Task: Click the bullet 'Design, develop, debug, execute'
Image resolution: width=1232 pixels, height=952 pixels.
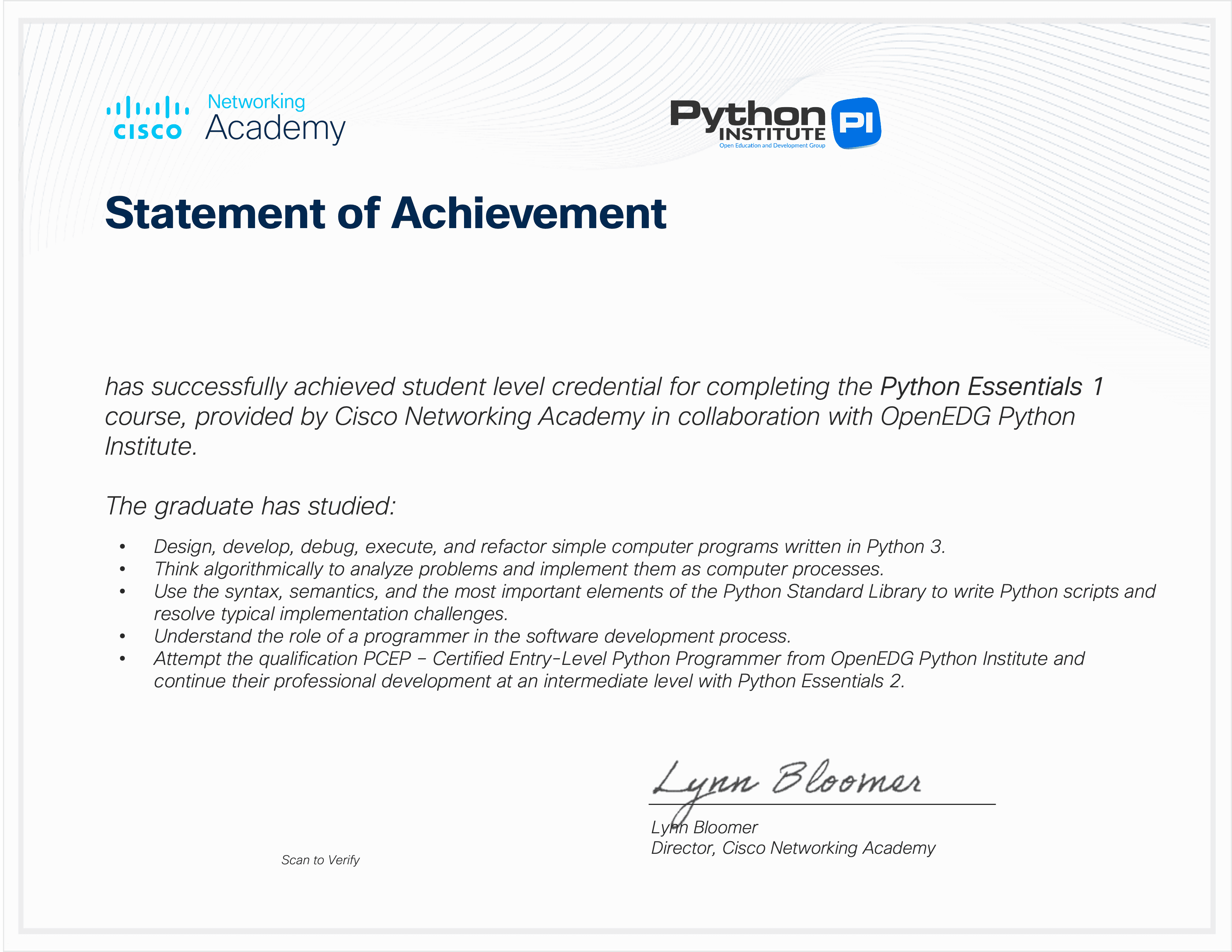Action: pos(550,547)
